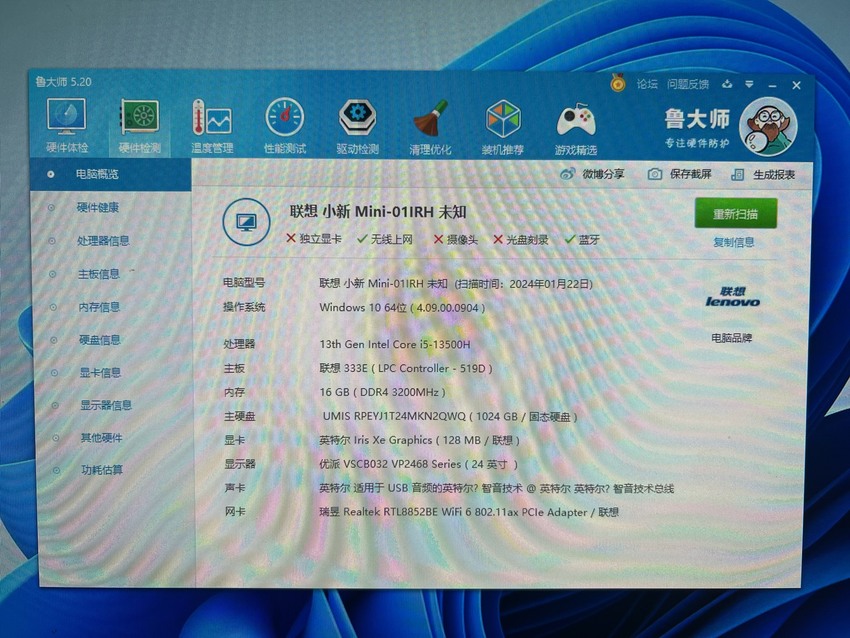
Task: Click the Realtek RTL8852BE WiFi 6 adapter value
Action: coord(469,512)
